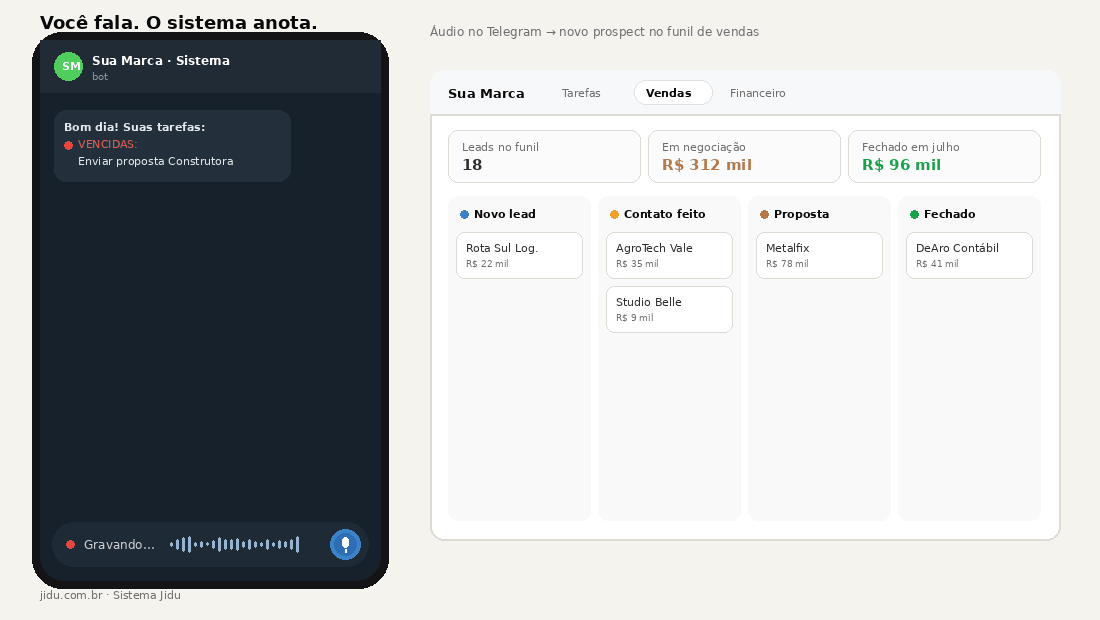Click the R$ 22 mil amount

[487, 264]
